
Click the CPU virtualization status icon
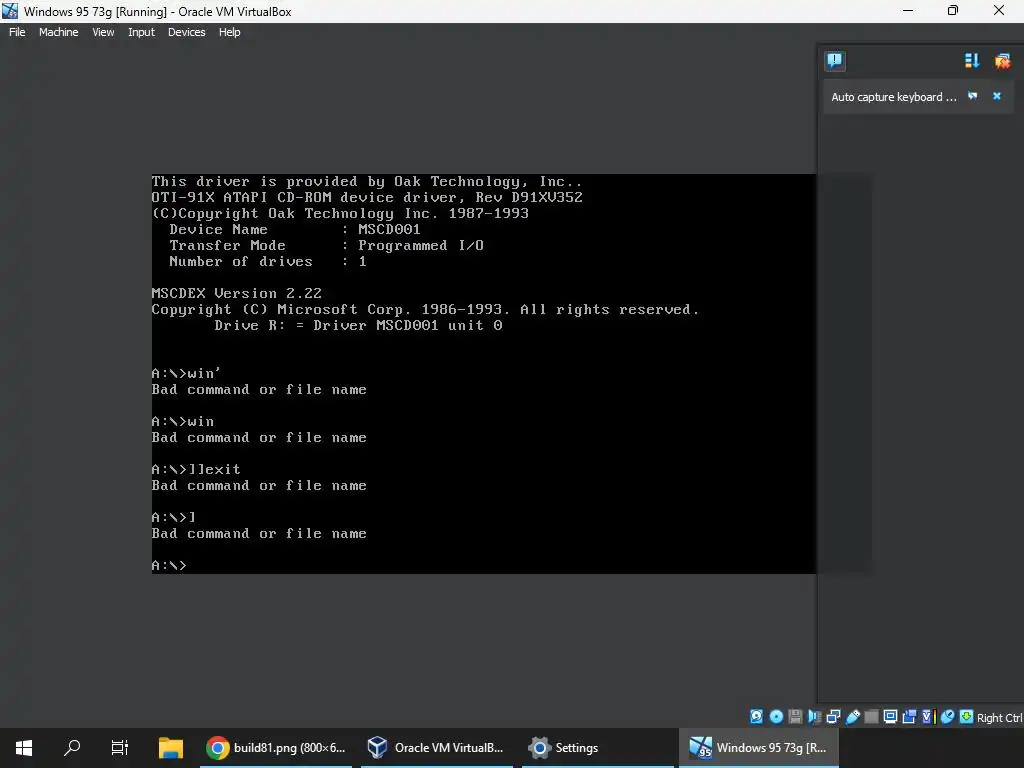click(929, 716)
